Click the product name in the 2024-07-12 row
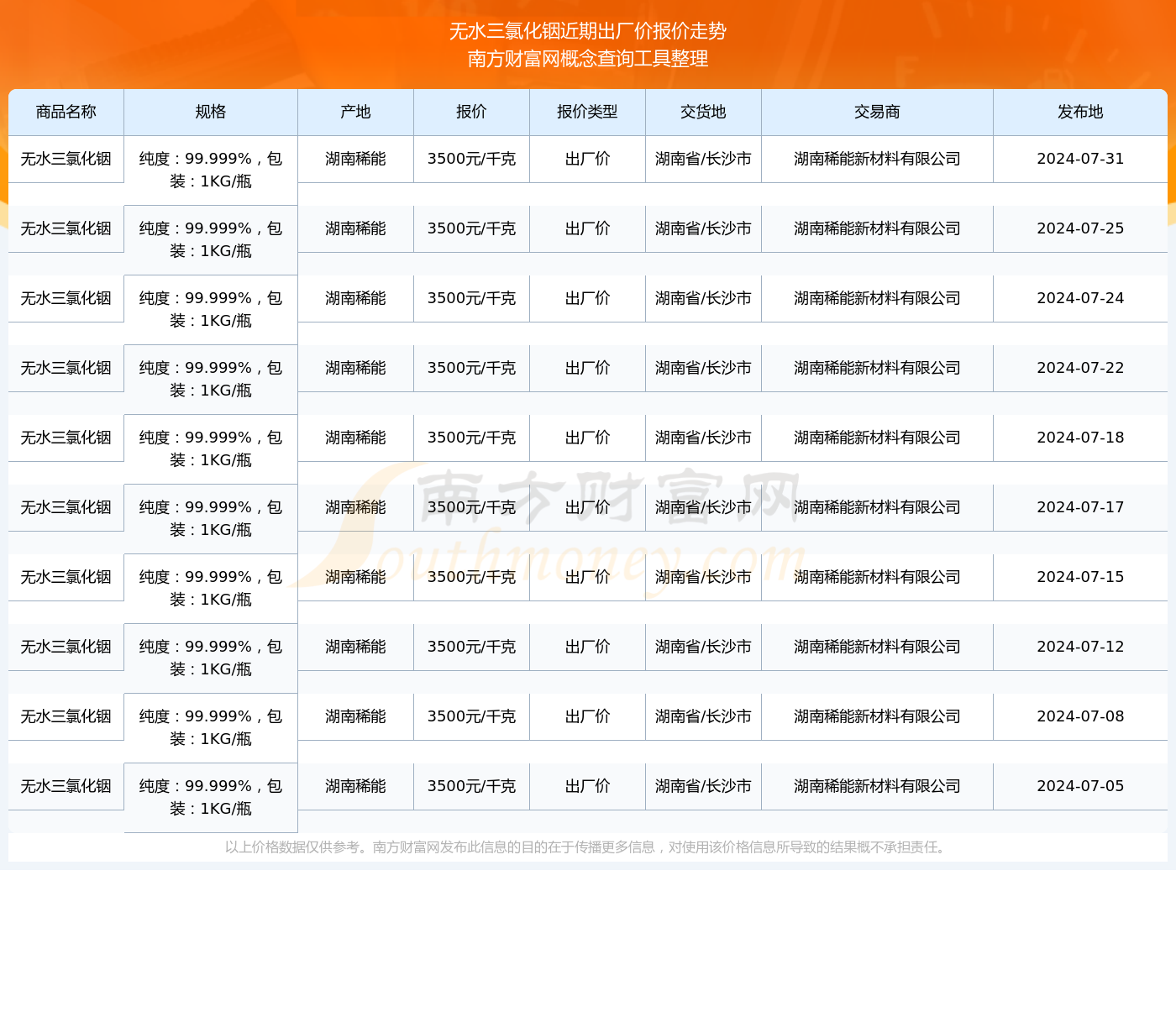The image size is (1176, 1012). tap(66, 647)
